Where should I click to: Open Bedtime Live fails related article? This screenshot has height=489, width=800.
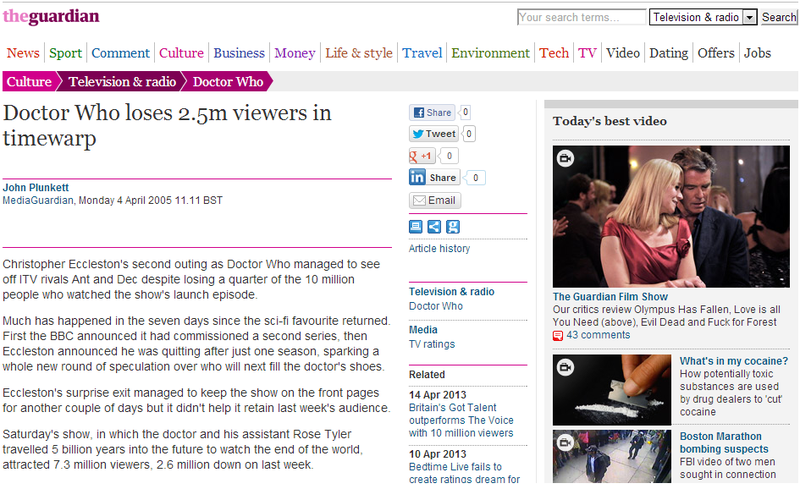click(x=464, y=473)
